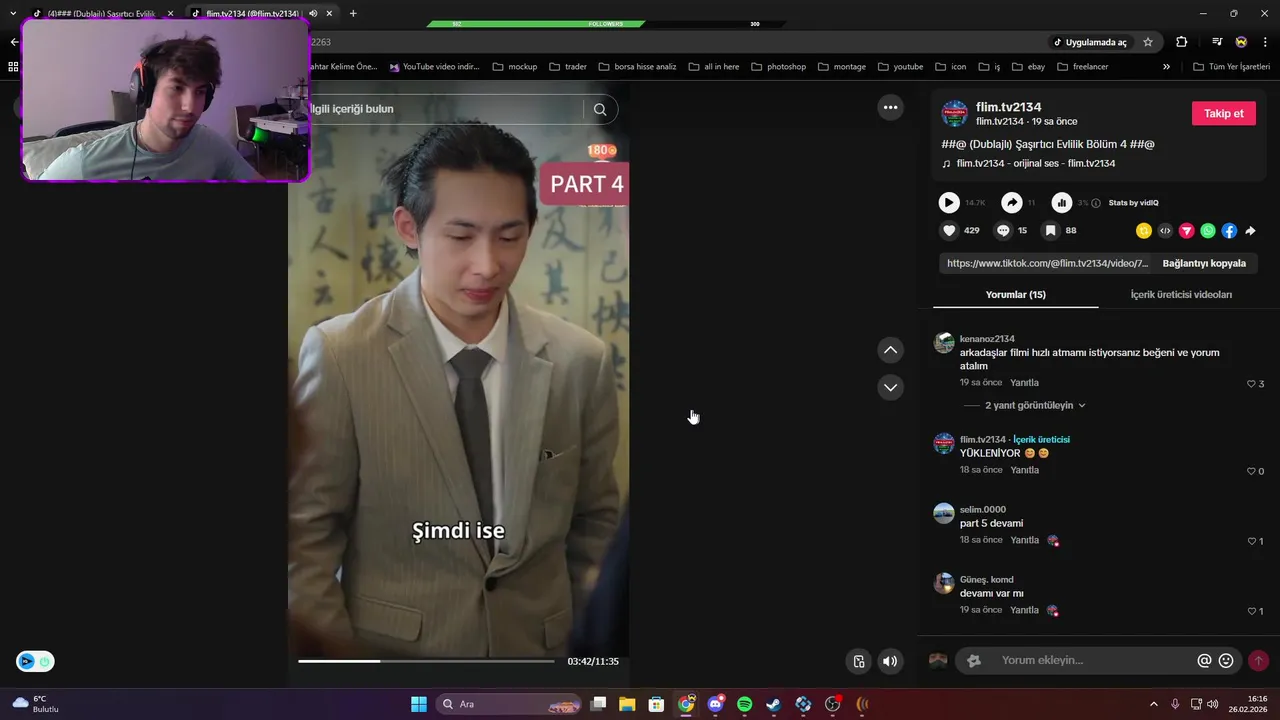Like selim.0000's comment with its heart
The height and width of the screenshot is (720, 1280).
point(1251,541)
